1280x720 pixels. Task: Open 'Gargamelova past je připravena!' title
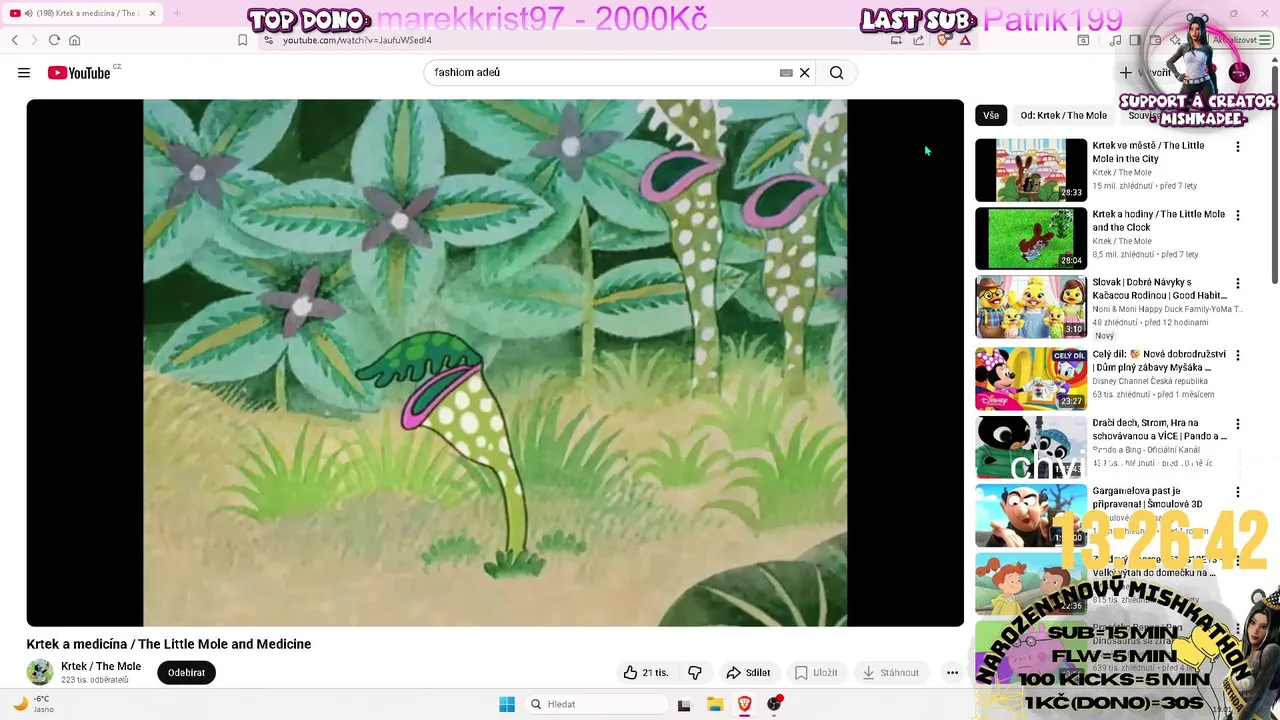click(x=1148, y=498)
